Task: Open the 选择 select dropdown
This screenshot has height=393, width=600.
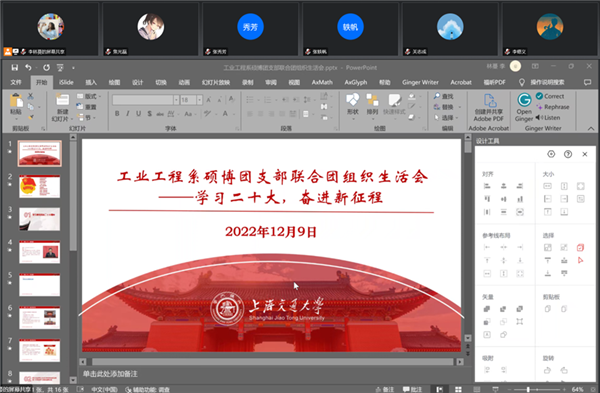Action: click(447, 117)
